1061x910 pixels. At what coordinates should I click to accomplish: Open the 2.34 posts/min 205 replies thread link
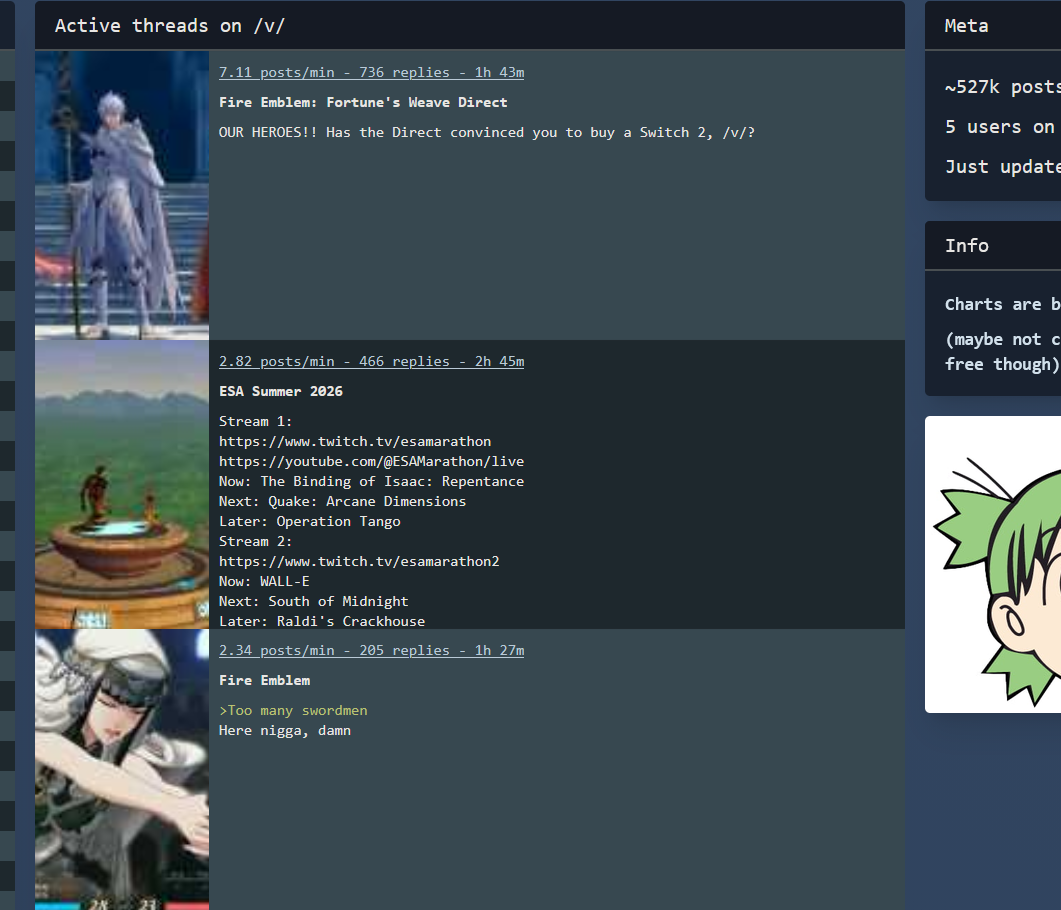(x=371, y=650)
